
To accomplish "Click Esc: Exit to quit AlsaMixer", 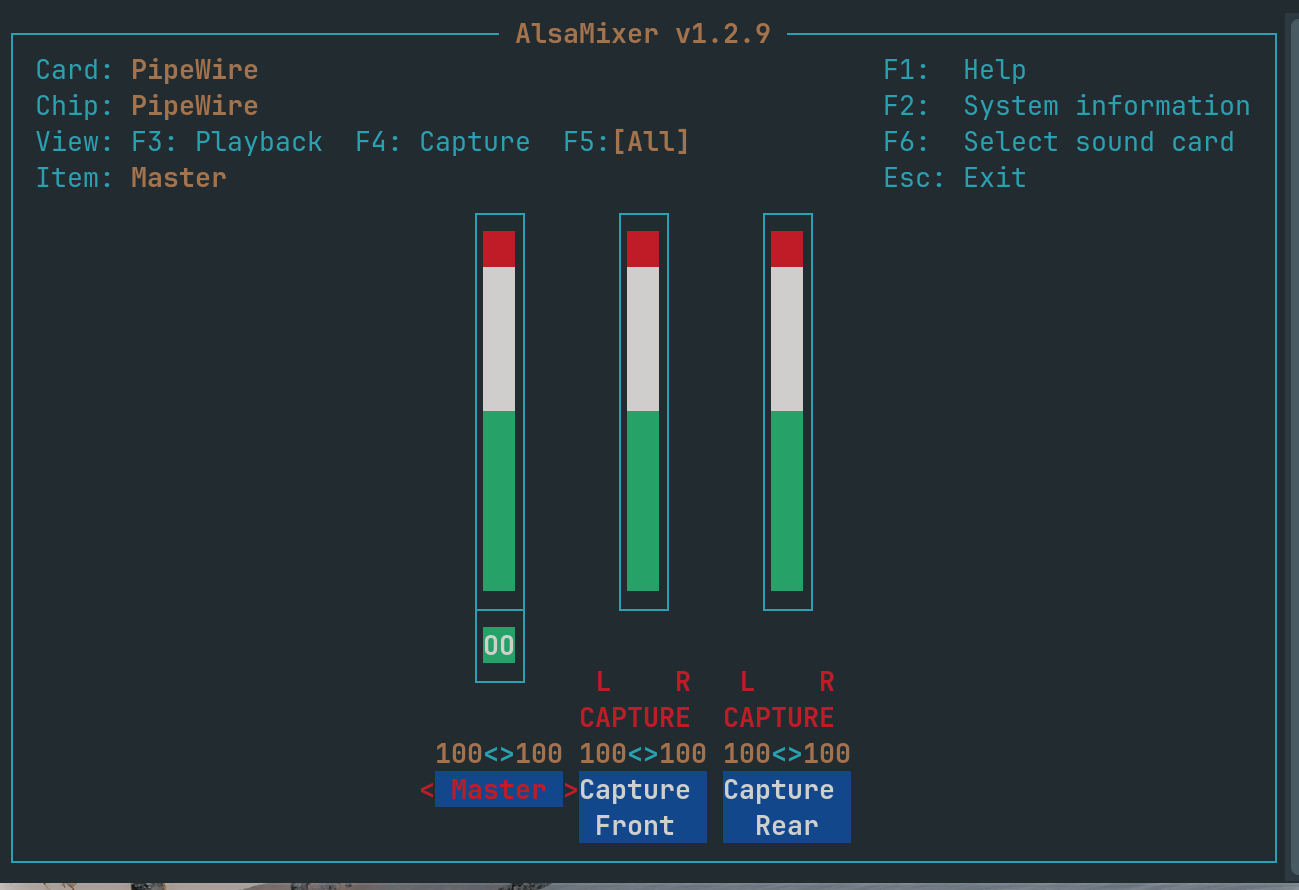I will point(954,177).
